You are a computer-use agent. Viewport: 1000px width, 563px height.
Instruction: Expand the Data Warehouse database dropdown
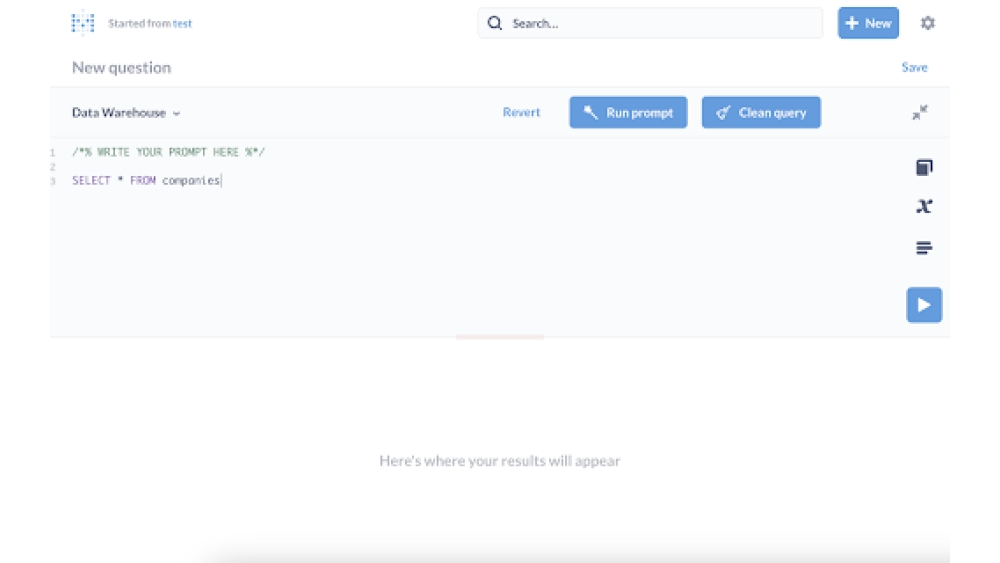pyautogui.click(x=126, y=113)
